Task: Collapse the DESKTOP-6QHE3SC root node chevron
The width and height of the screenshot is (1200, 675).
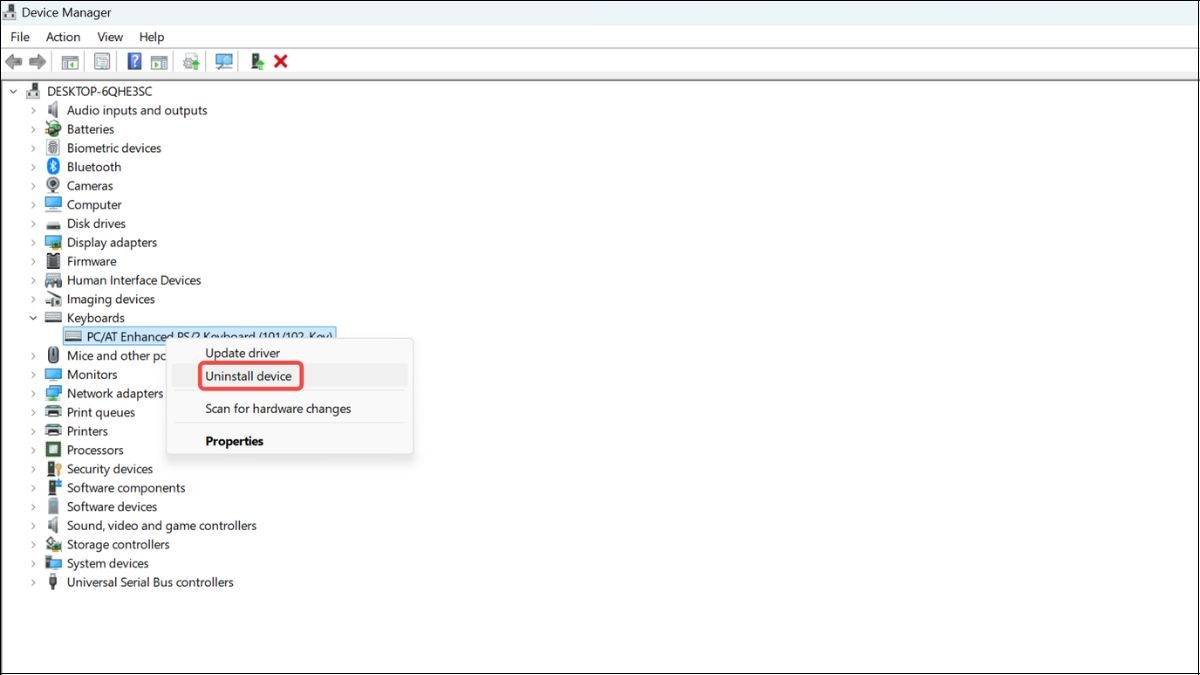Action: coord(13,91)
